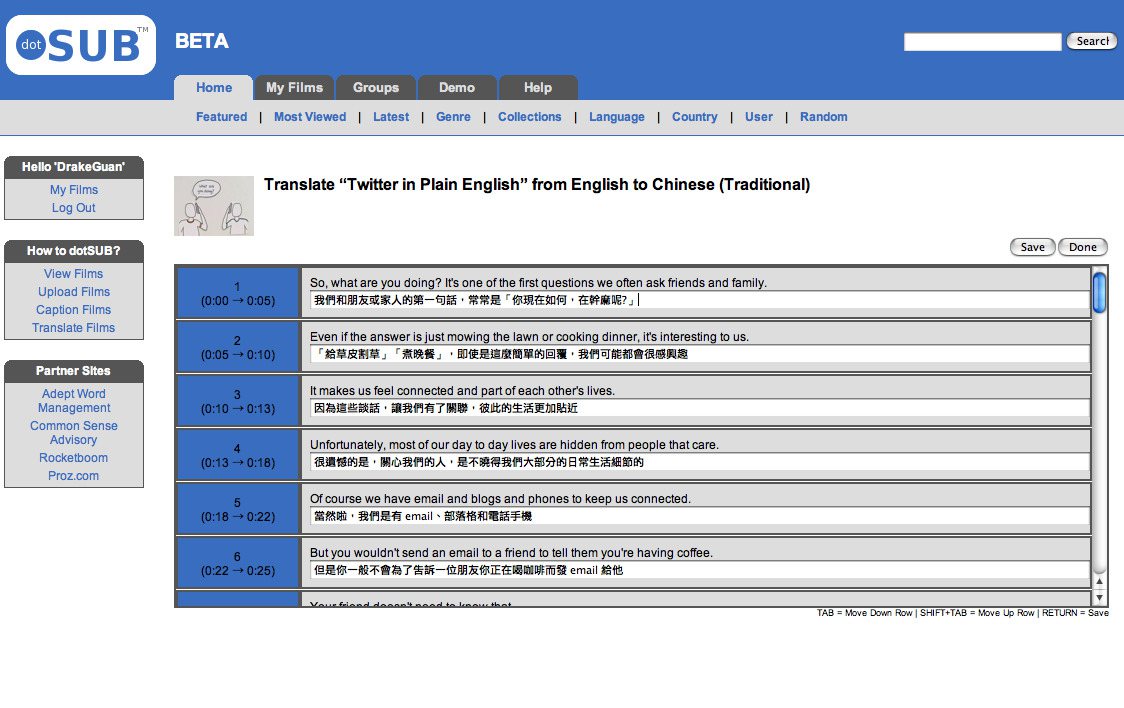
Task: Select row 1 timecode cell (0:00 → 0:05)
Action: tap(237, 293)
